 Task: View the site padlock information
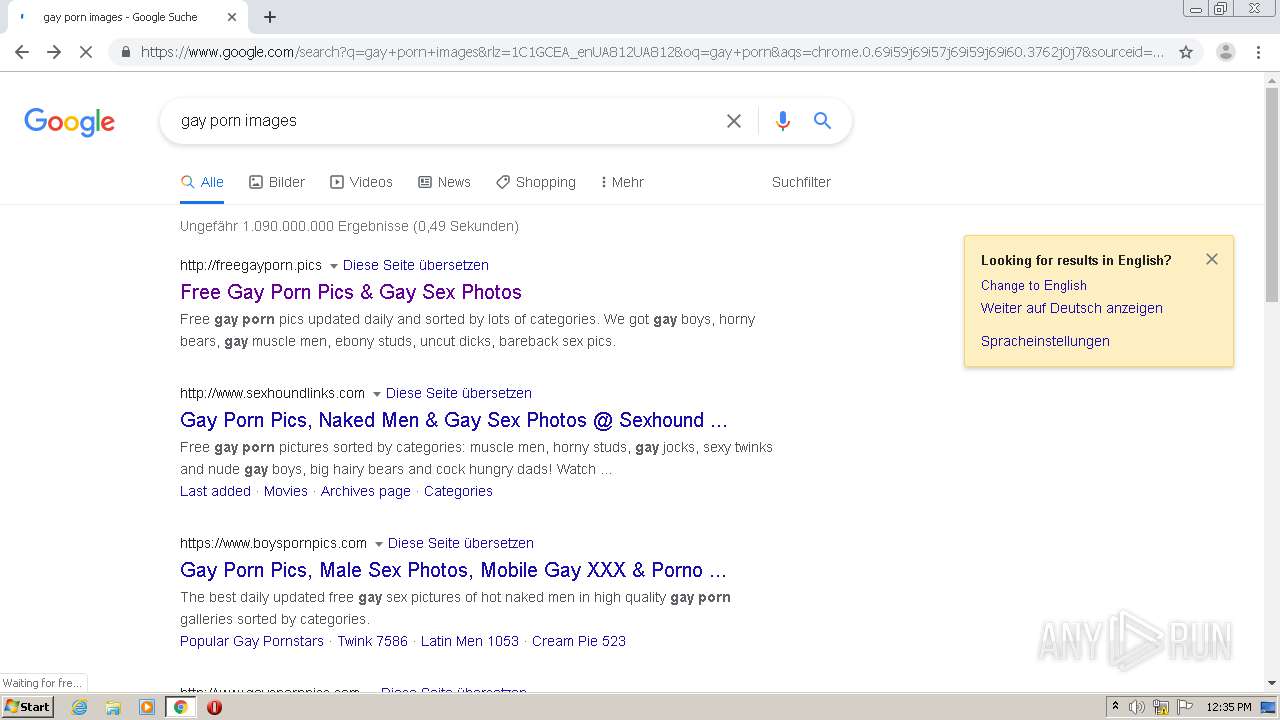(x=125, y=52)
